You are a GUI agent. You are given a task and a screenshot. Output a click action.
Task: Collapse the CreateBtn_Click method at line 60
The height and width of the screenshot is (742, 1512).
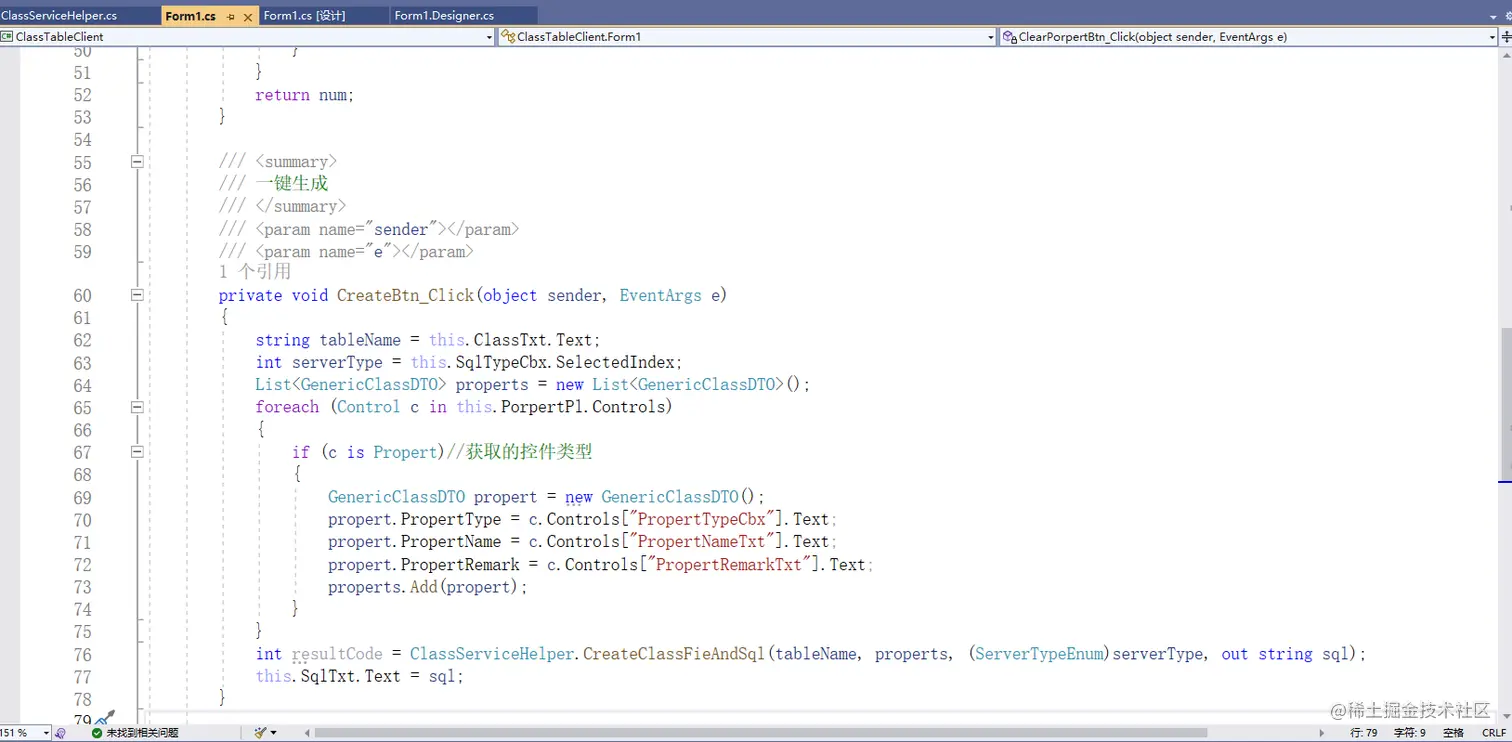[137, 295]
